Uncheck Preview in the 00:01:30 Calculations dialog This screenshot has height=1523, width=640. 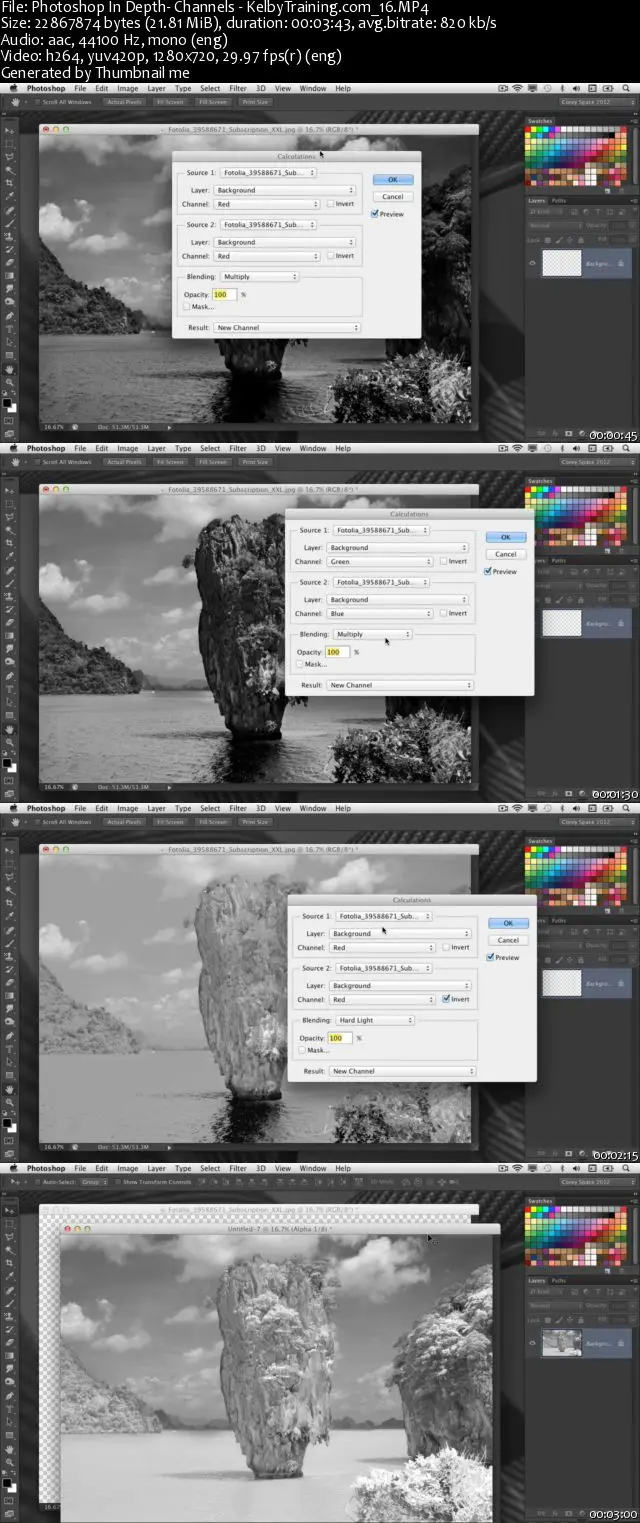pyautogui.click(x=487, y=571)
